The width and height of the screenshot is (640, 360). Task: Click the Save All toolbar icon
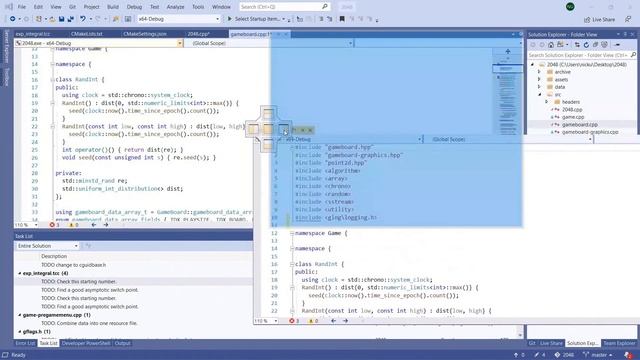tap(71, 19)
